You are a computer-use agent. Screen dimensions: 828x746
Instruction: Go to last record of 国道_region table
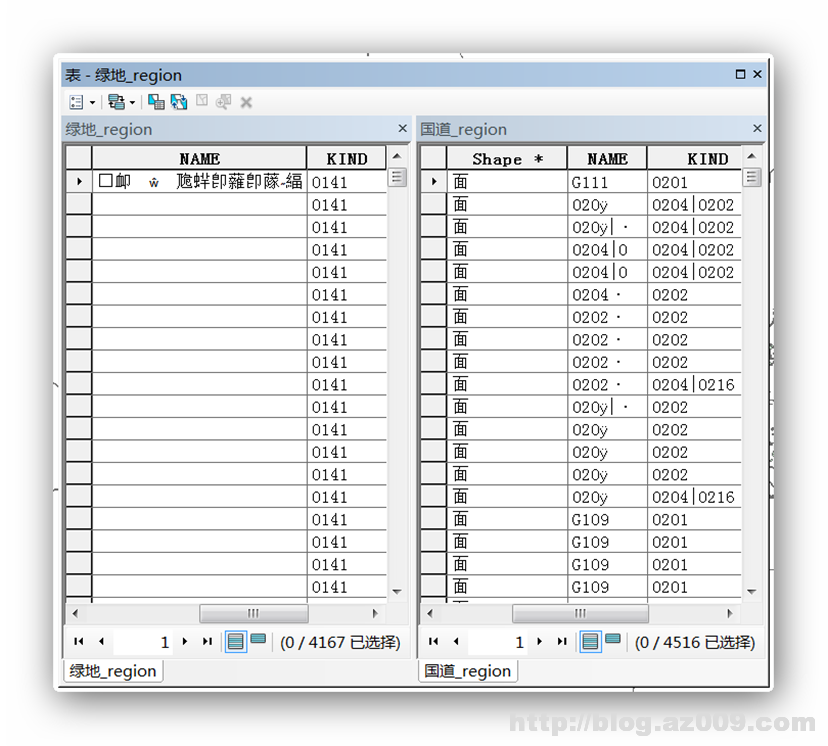[560, 642]
